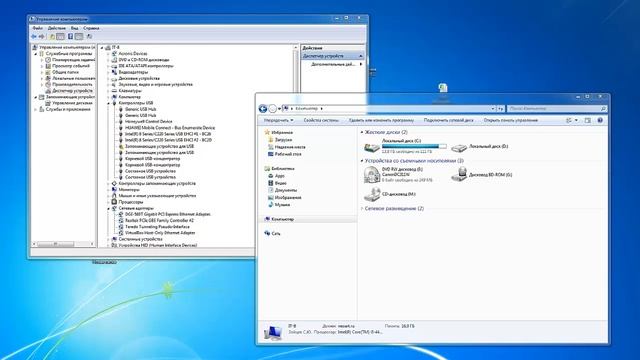The width and height of the screenshot is (640, 360).
Task: Click Удалить или изменить программу button
Action: (x=381, y=120)
